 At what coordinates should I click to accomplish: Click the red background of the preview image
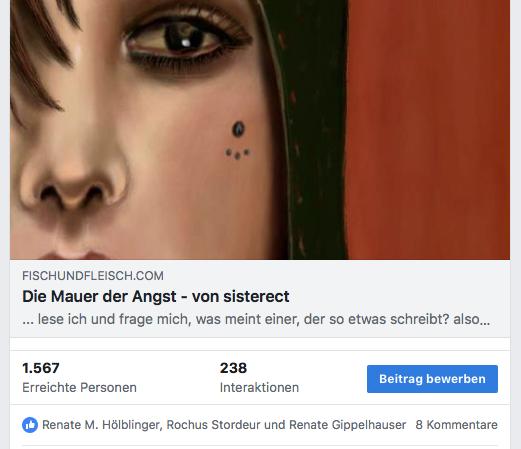click(x=428, y=130)
